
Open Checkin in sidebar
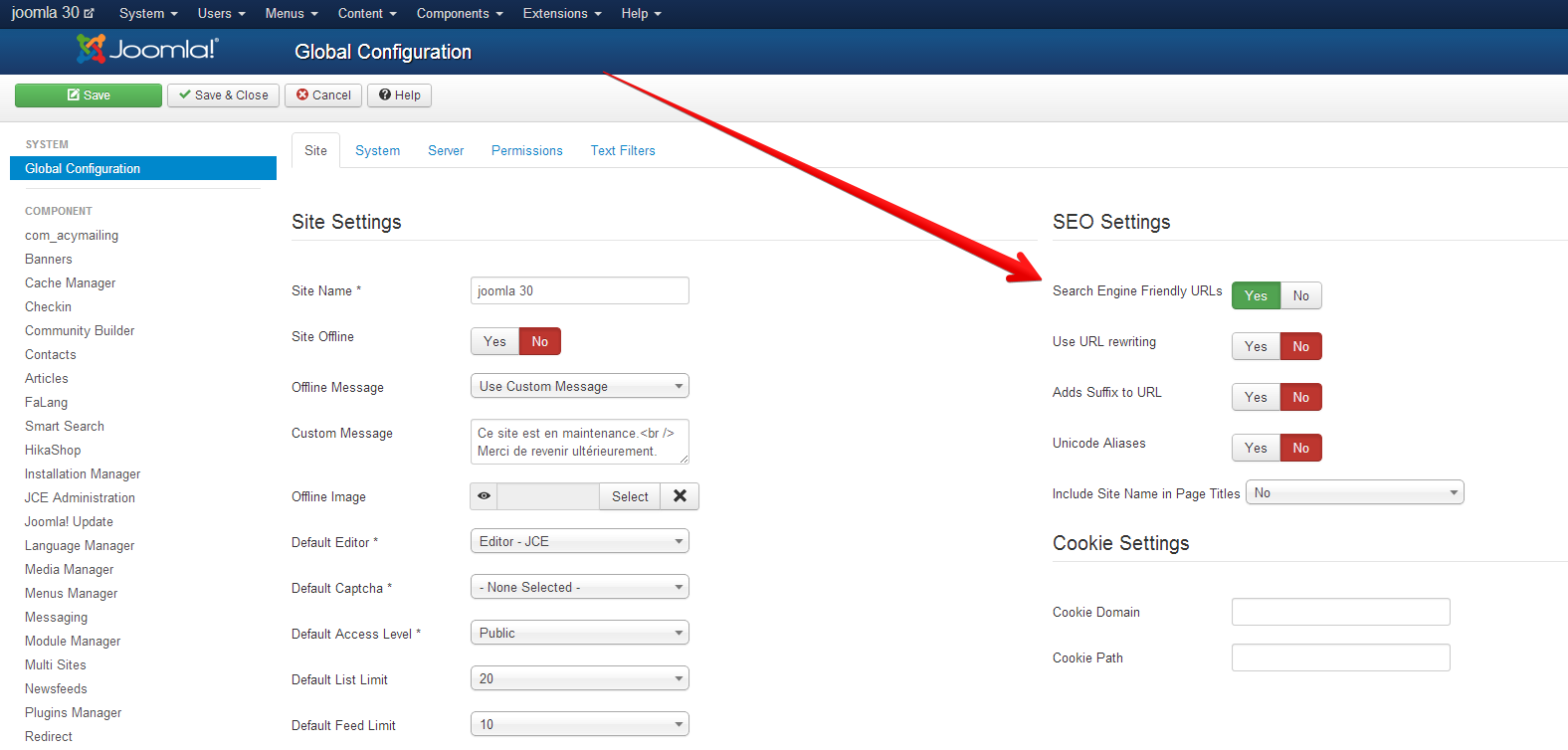tap(49, 306)
